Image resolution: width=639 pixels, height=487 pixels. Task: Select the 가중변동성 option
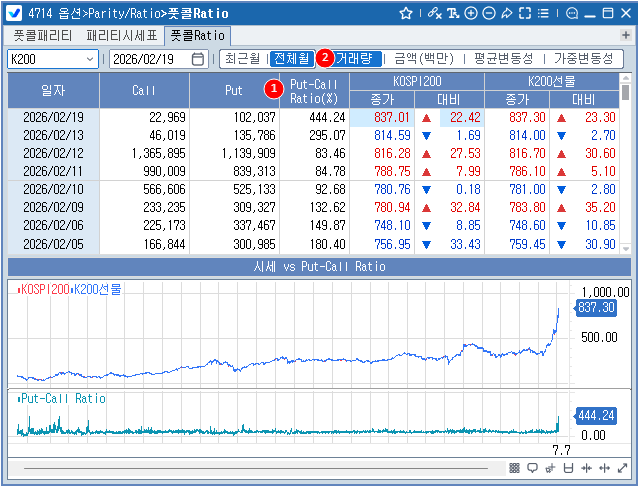583,59
